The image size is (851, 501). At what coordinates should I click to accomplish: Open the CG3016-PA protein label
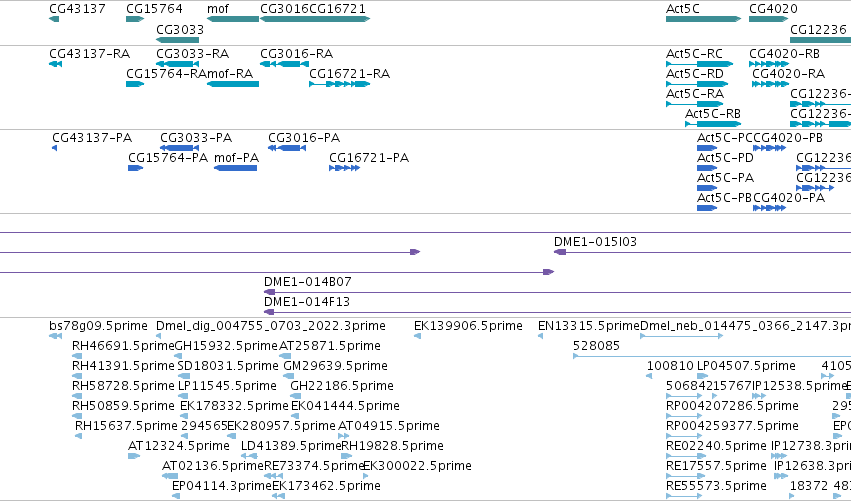[304, 138]
